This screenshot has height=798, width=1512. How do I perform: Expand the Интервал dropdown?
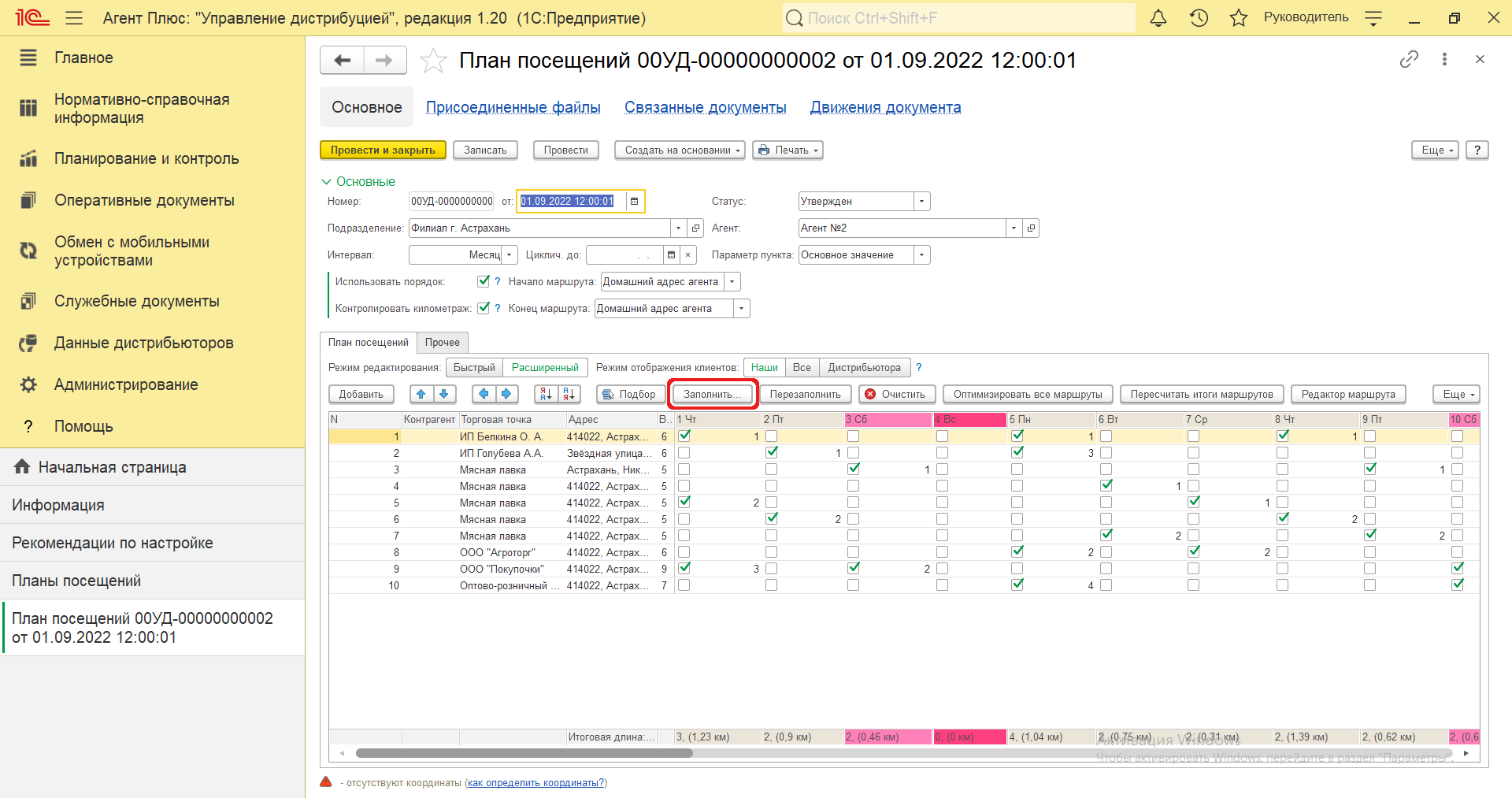pyautogui.click(x=510, y=254)
